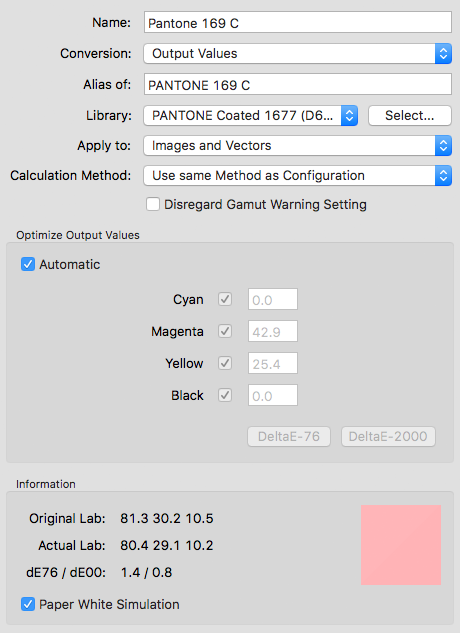Click the DeltaE-2000 button
The image size is (460, 633).
(x=388, y=436)
